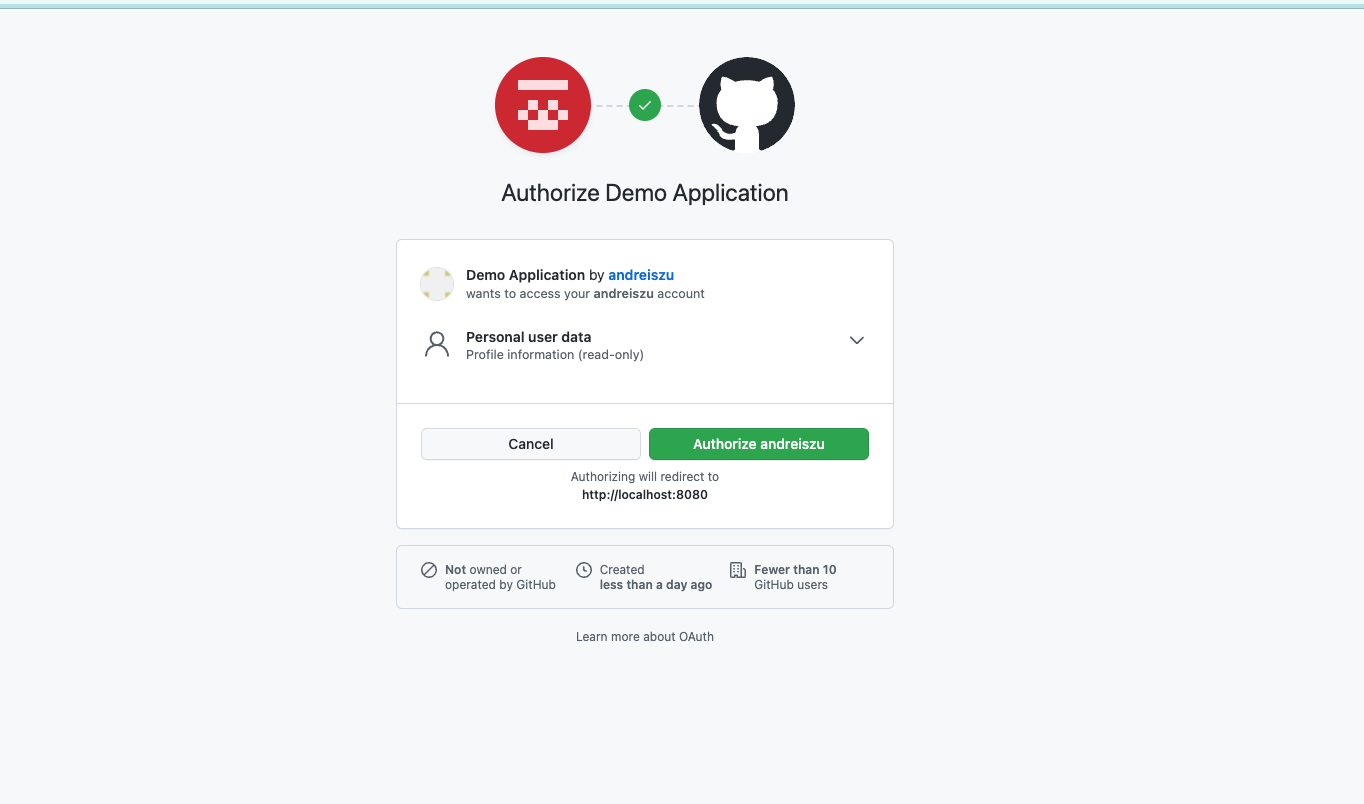
Task: Click the http://localhost:8080 redirect URL text
Action: point(645,495)
